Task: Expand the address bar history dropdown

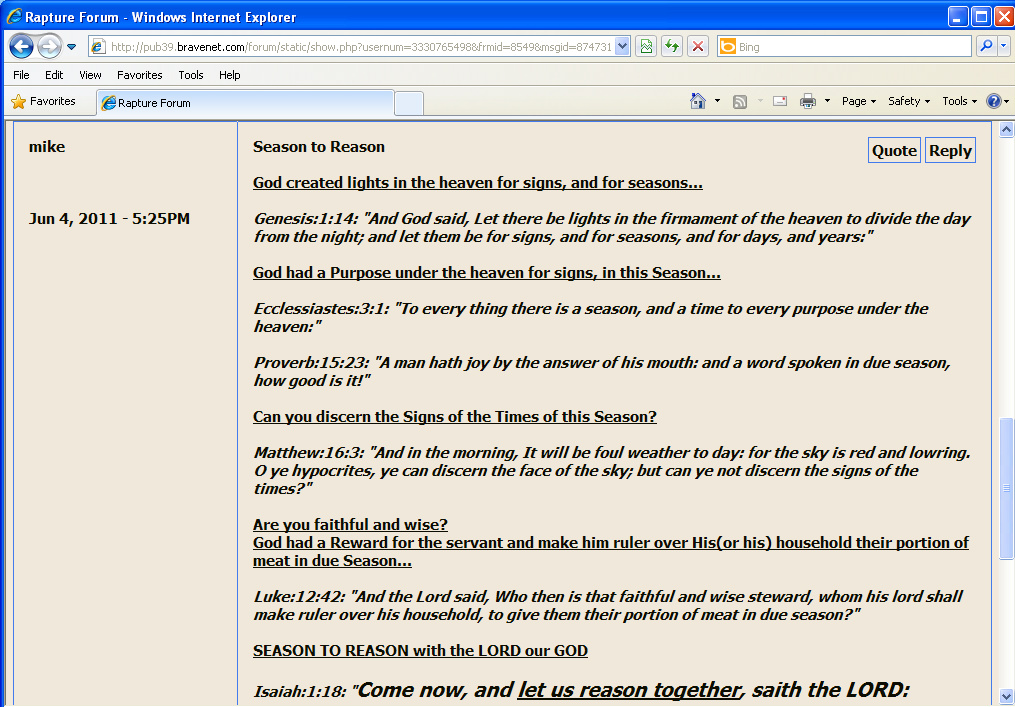Action: pyautogui.click(x=622, y=47)
